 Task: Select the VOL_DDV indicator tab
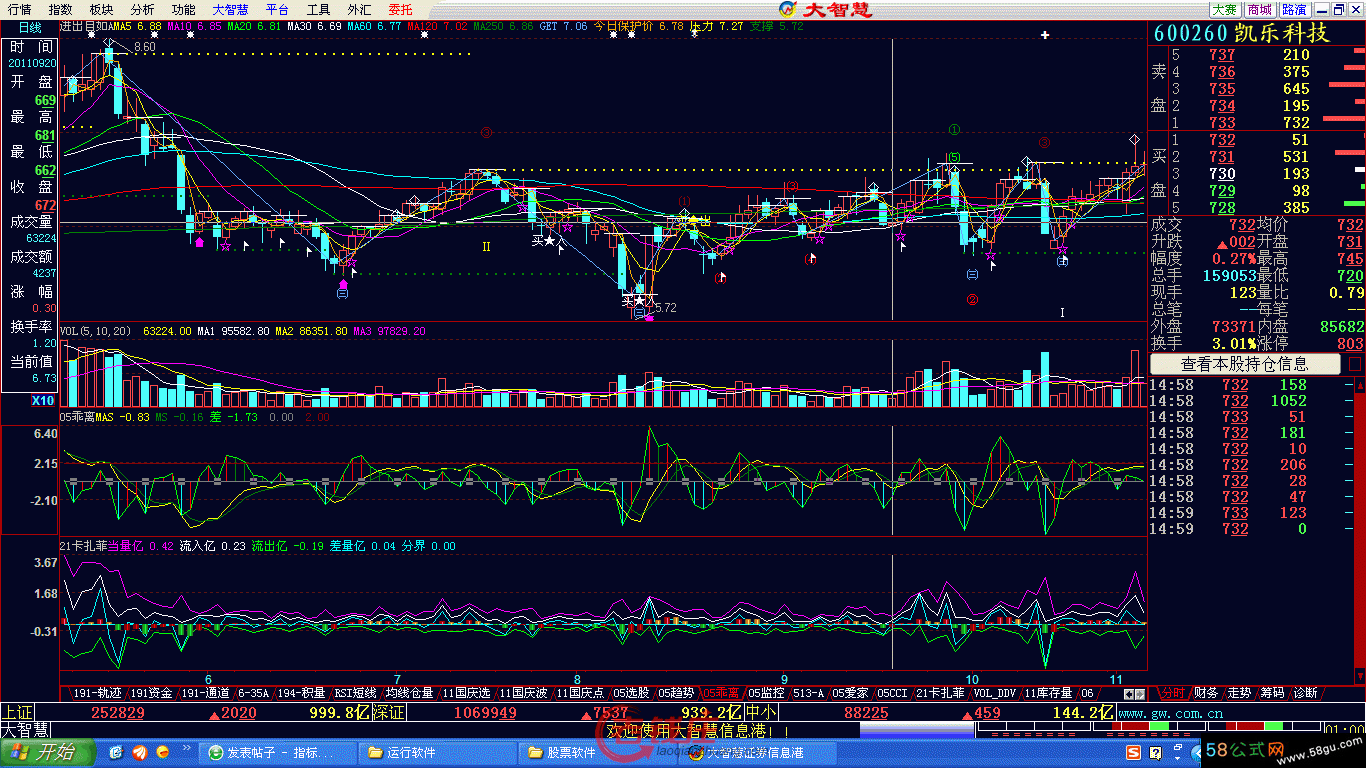[x=994, y=692]
